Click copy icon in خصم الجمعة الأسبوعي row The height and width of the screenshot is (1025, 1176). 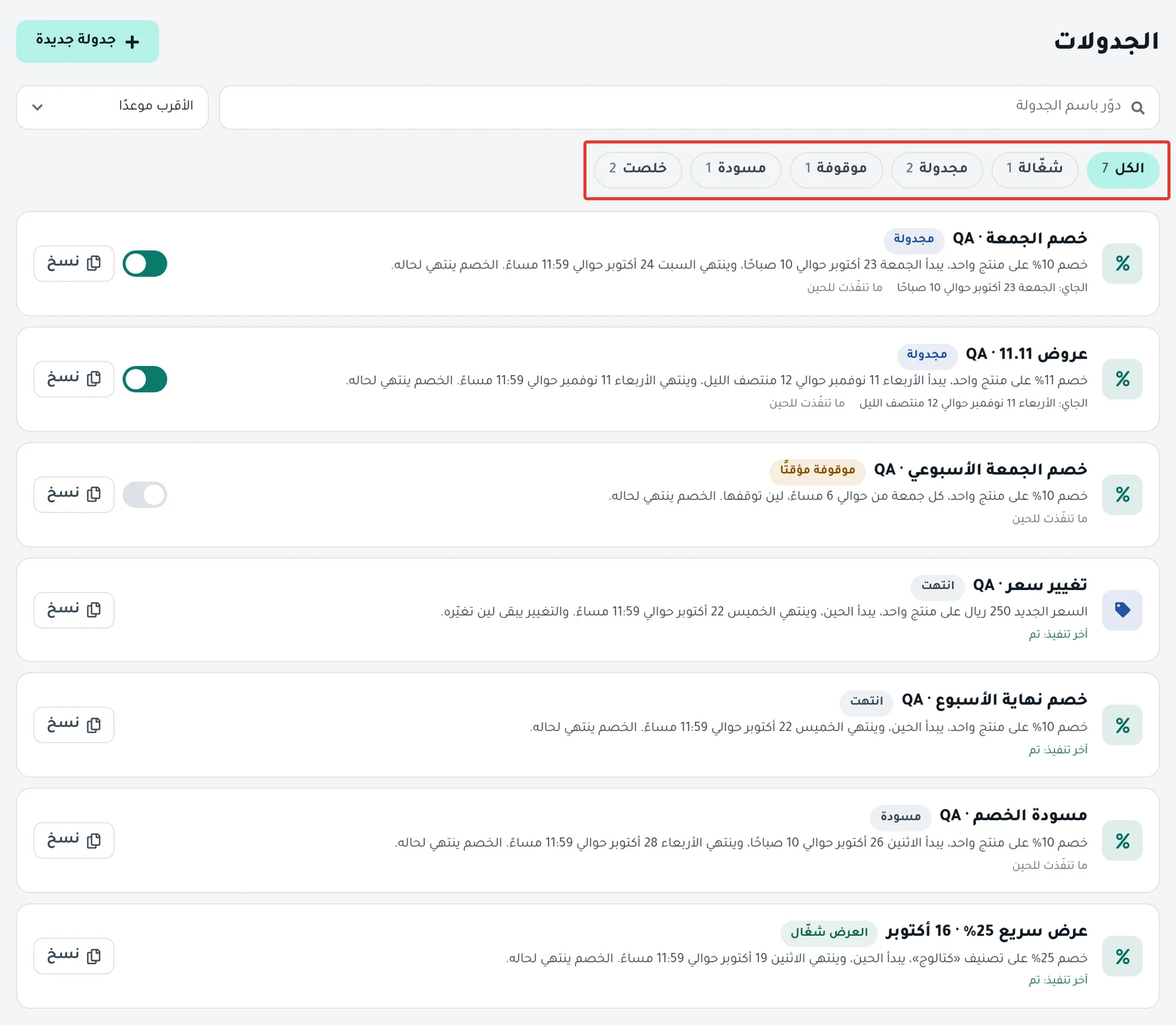(x=93, y=494)
